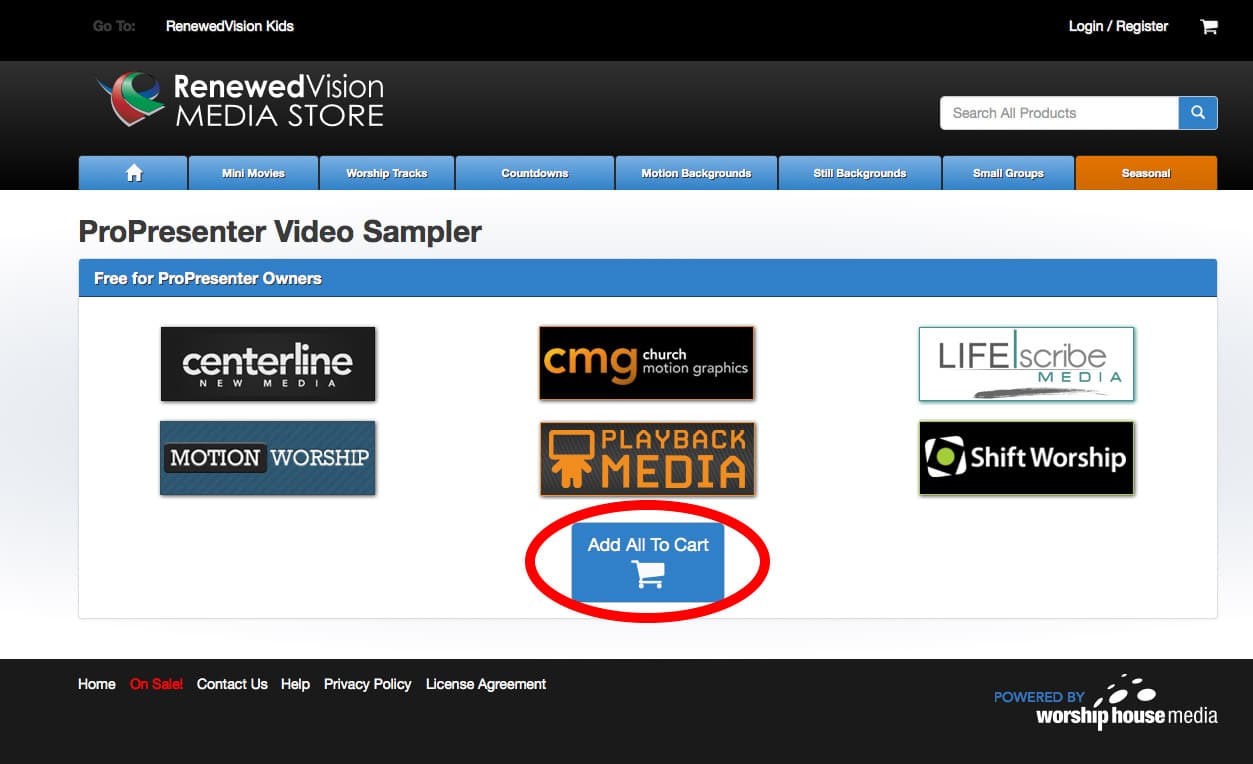Viewport: 1253px width, 764px height.
Task: Go to the Small Groups tab
Action: 1008,173
